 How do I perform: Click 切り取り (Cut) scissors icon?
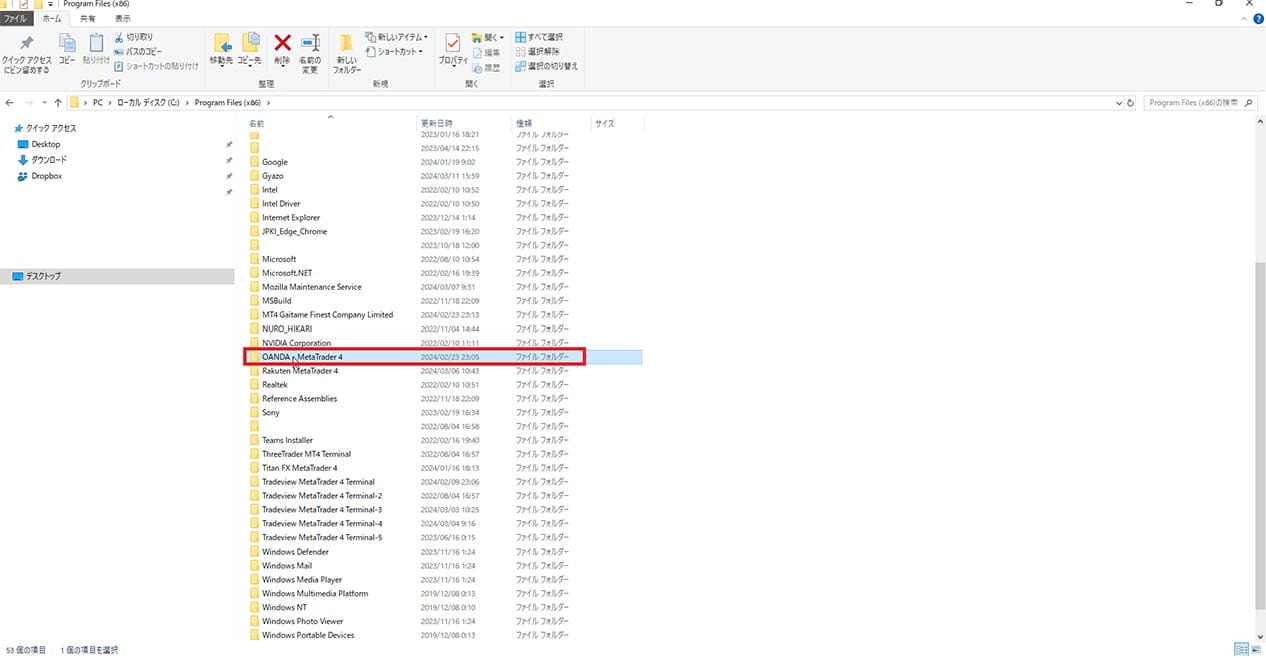[134, 37]
